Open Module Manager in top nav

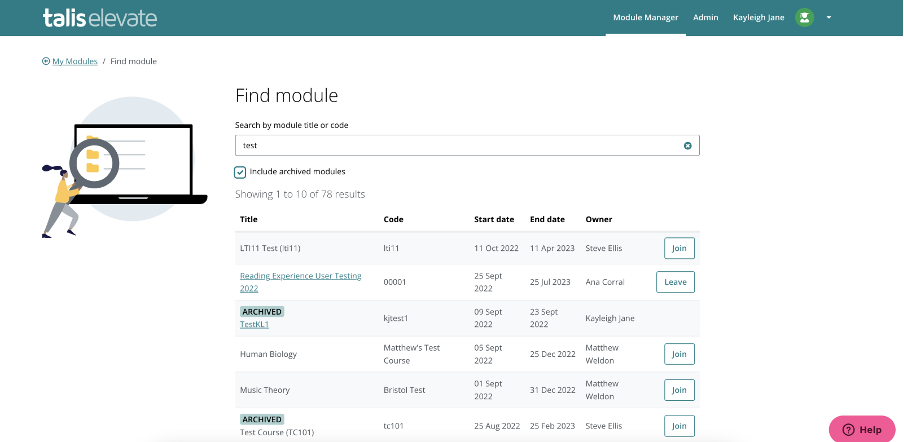[645, 17]
